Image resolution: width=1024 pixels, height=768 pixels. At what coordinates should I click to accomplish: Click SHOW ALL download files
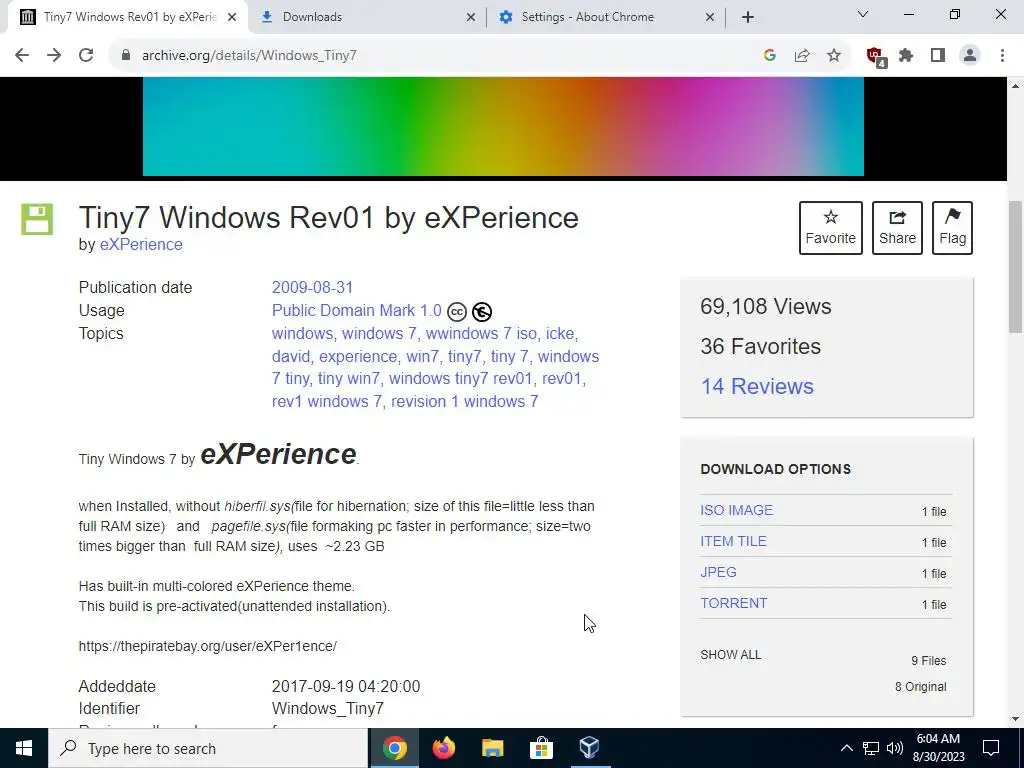pyautogui.click(x=731, y=655)
